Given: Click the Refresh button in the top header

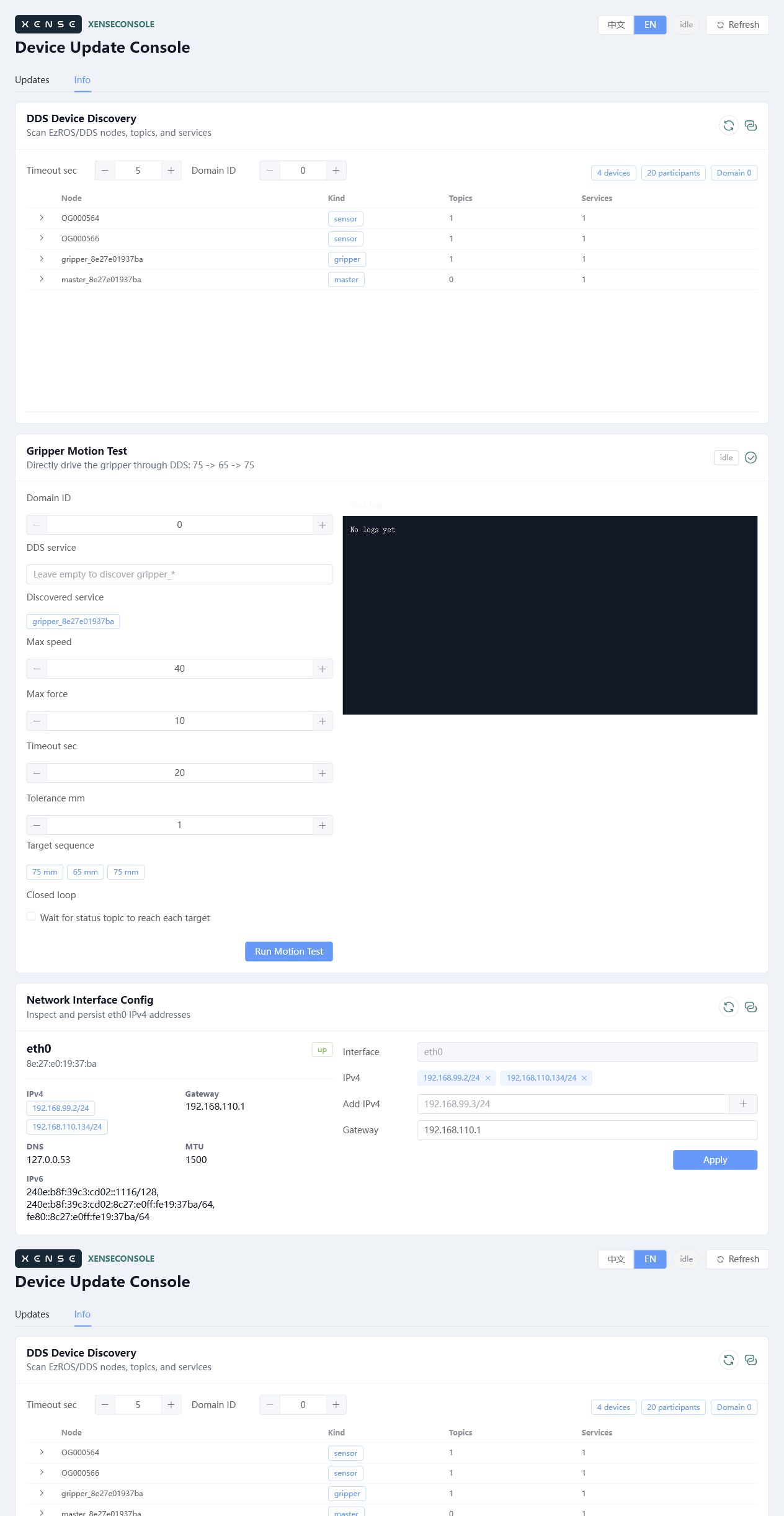Looking at the screenshot, I should [x=737, y=25].
